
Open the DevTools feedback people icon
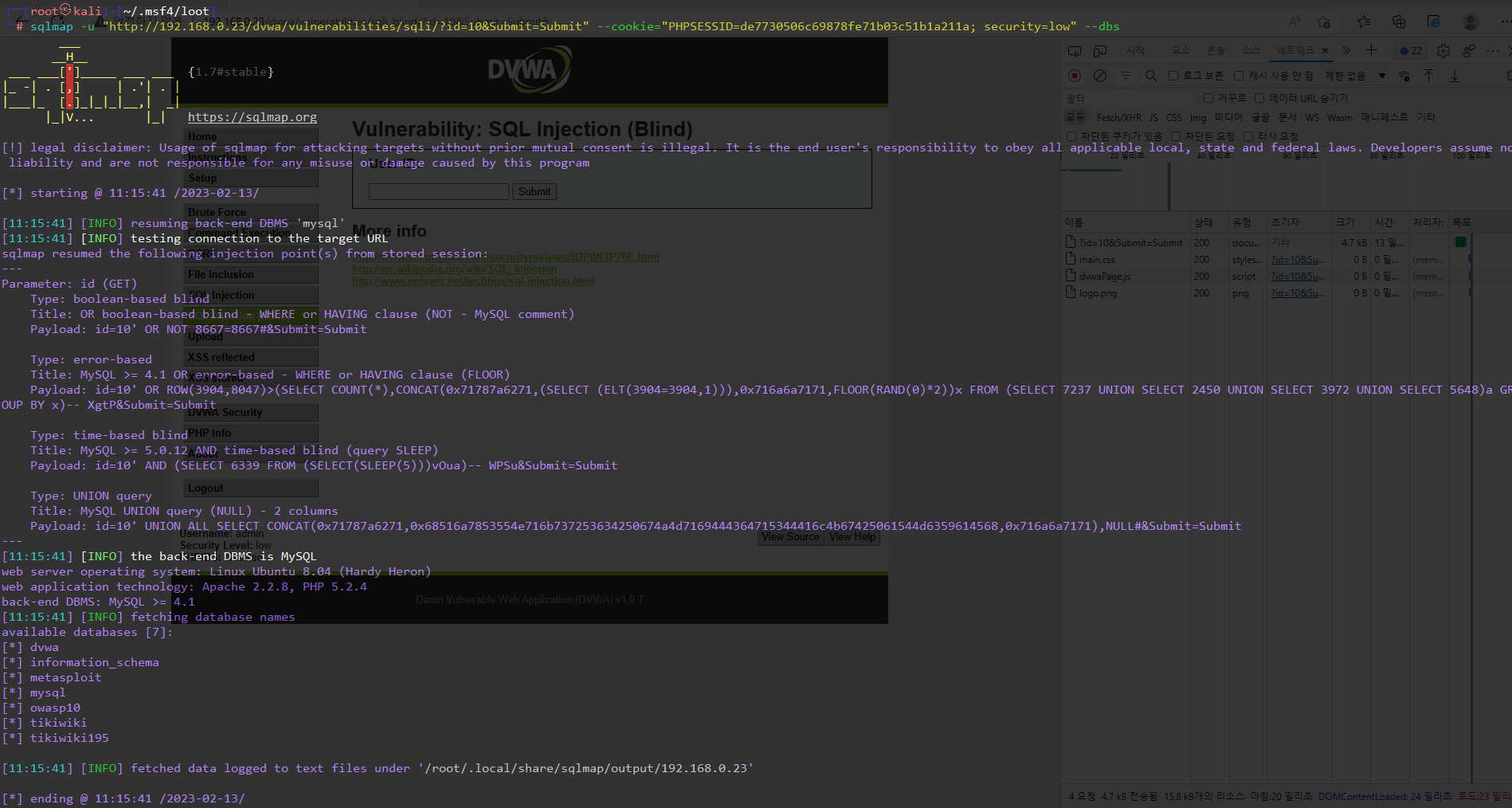click(x=1469, y=51)
